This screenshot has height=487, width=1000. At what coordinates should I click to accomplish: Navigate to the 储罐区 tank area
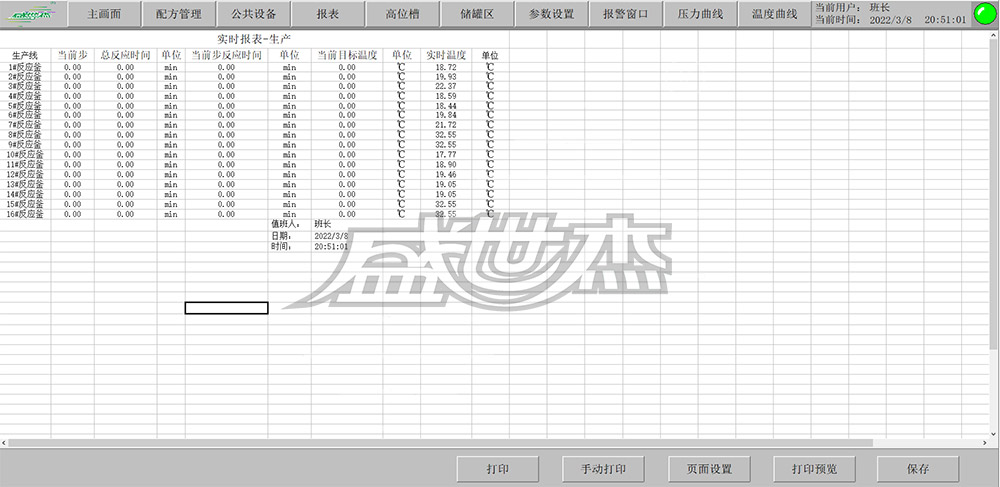476,14
